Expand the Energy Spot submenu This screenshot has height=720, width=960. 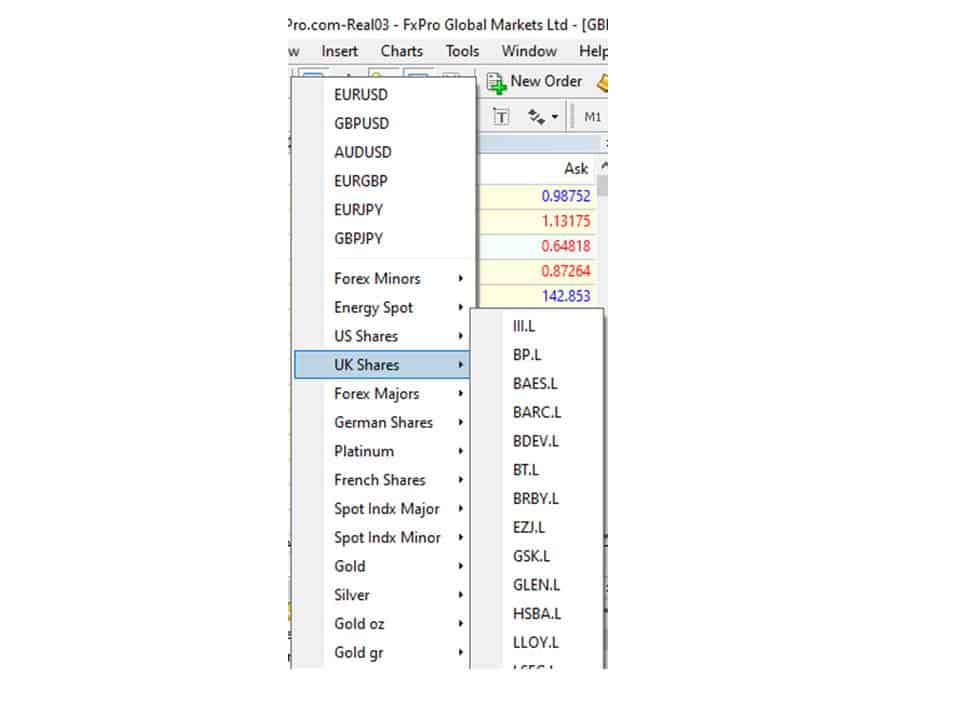click(383, 307)
